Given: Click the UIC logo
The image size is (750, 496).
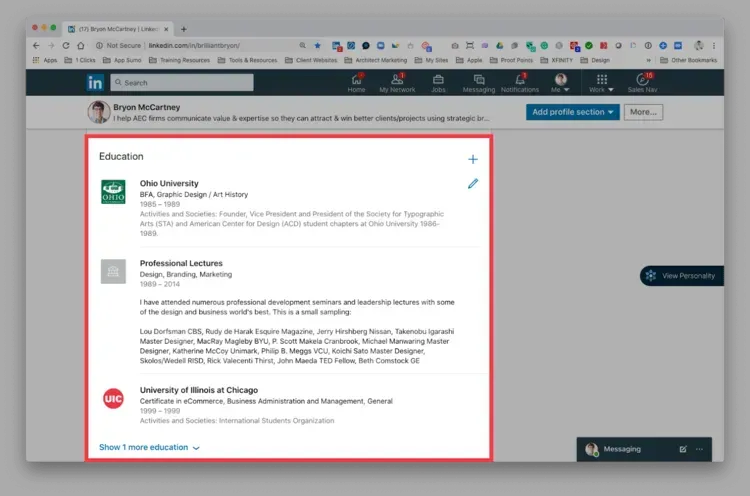Looking at the screenshot, I should pyautogui.click(x=113, y=398).
